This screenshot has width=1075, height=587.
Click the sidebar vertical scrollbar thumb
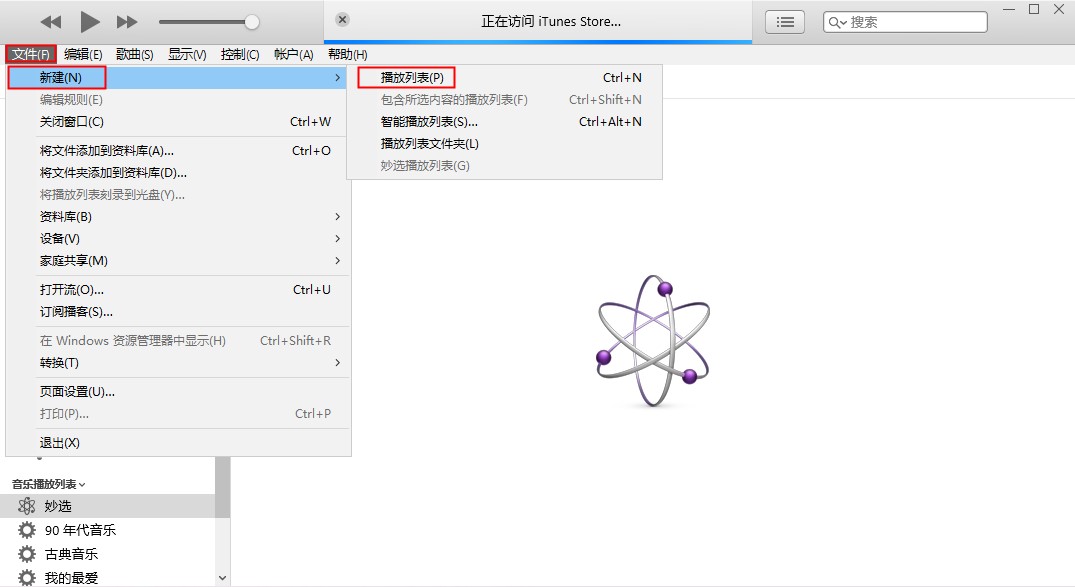point(222,487)
